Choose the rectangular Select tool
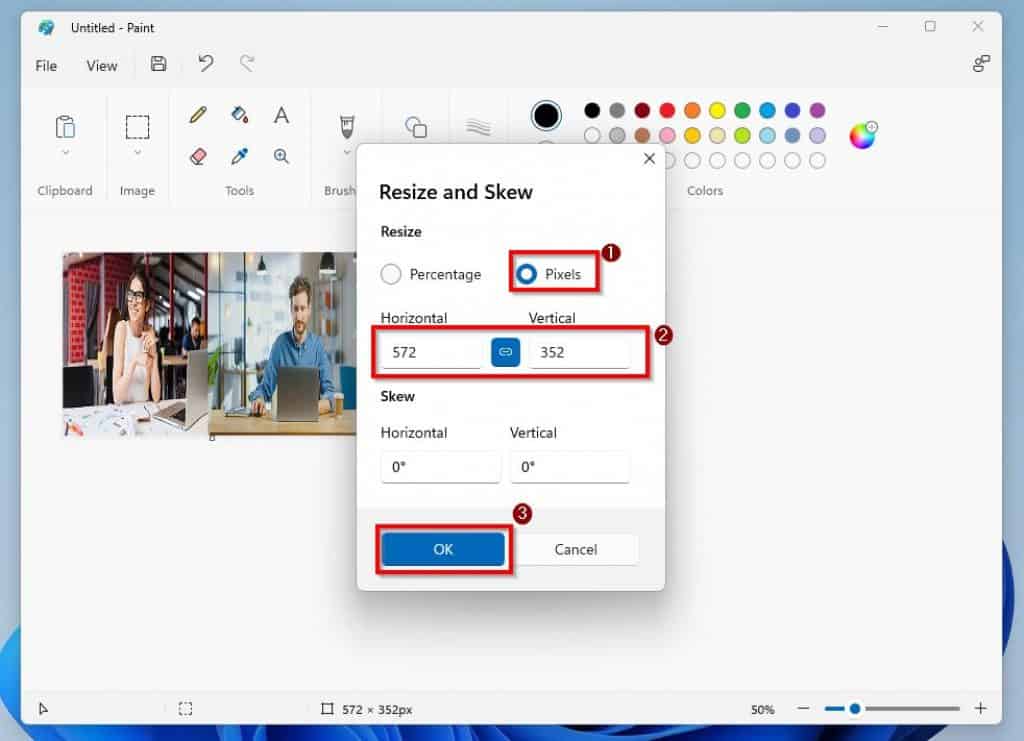 (x=137, y=127)
